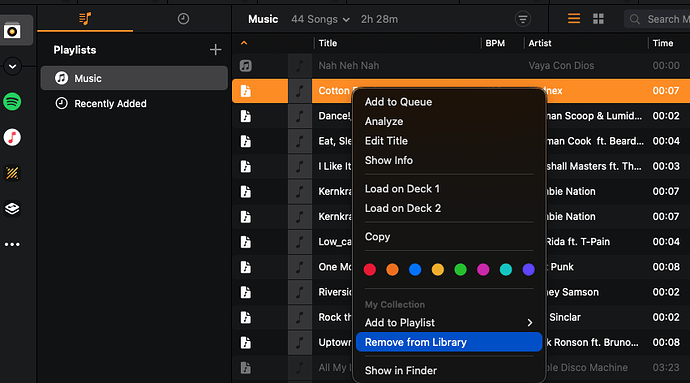Choose Remove from Library
This screenshot has height=383, width=690.
(x=449, y=342)
